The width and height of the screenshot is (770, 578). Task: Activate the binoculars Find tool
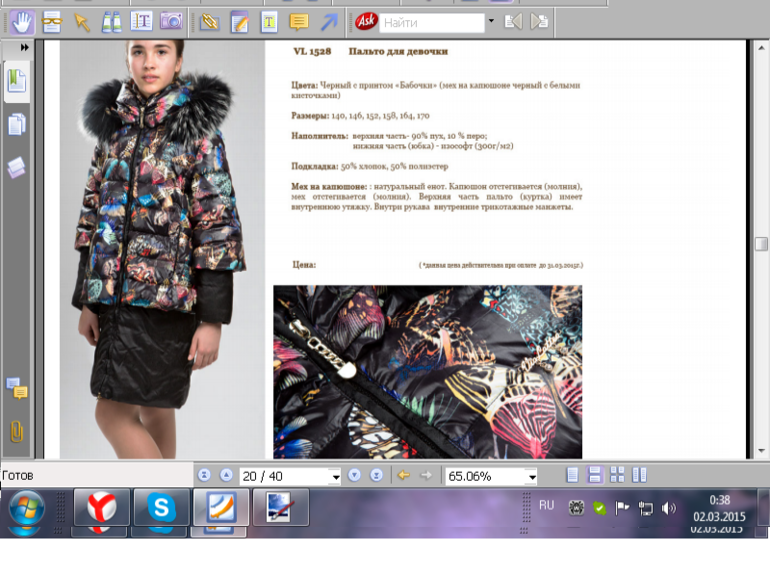tap(112, 21)
